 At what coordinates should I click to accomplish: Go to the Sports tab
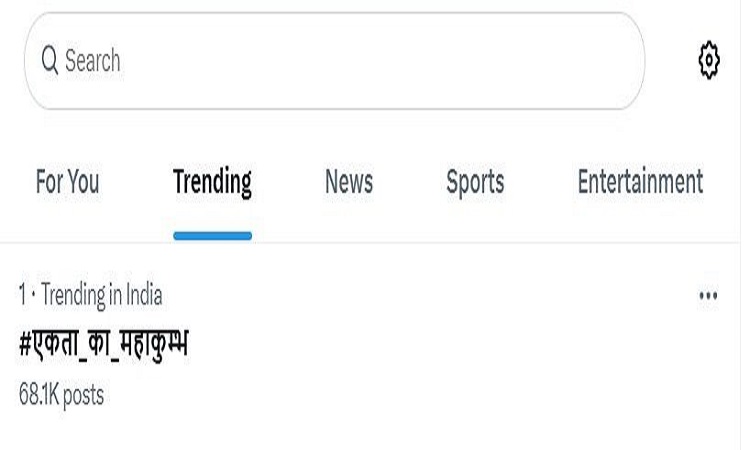tap(475, 183)
